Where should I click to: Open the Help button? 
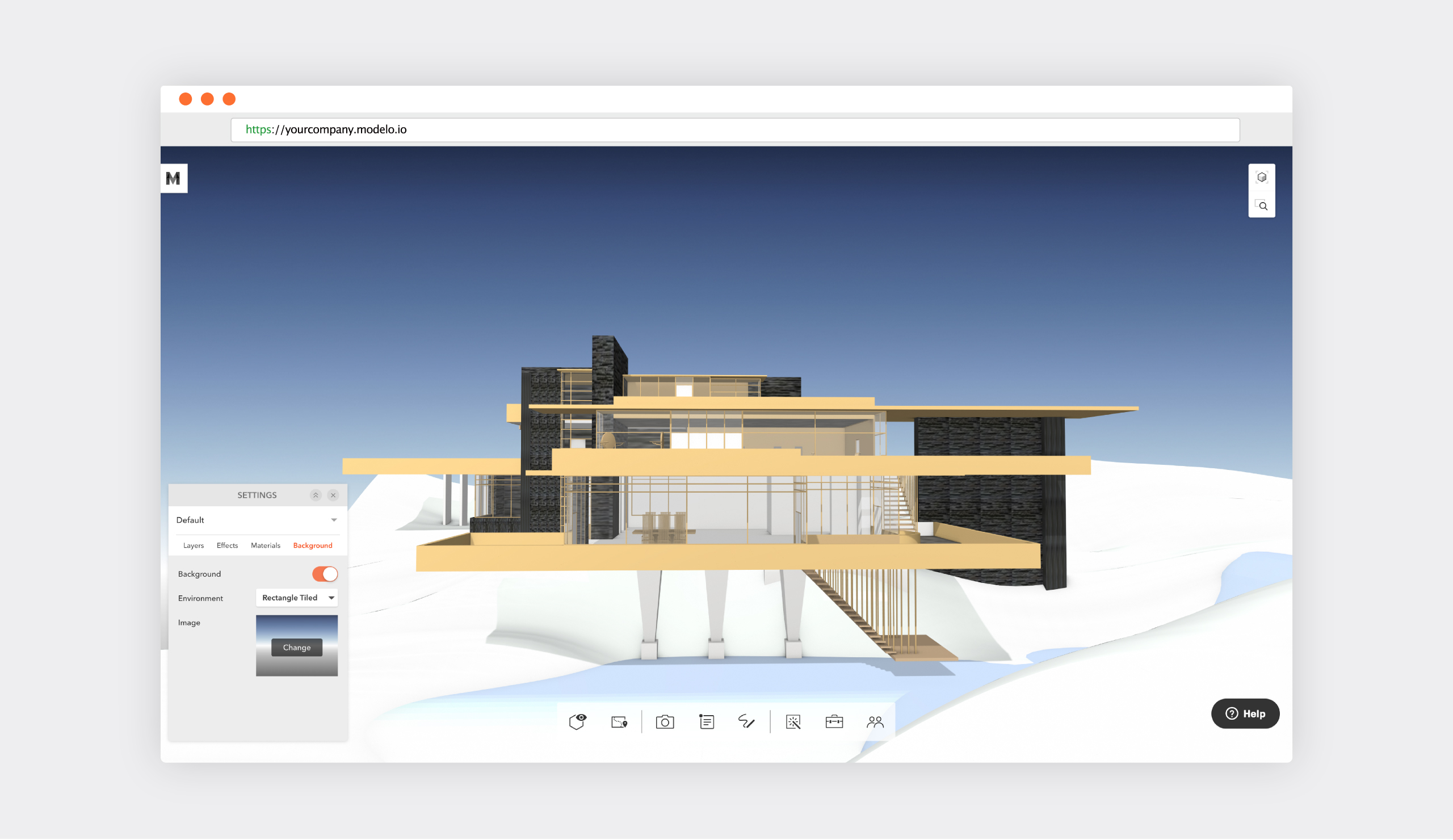pyautogui.click(x=1245, y=714)
